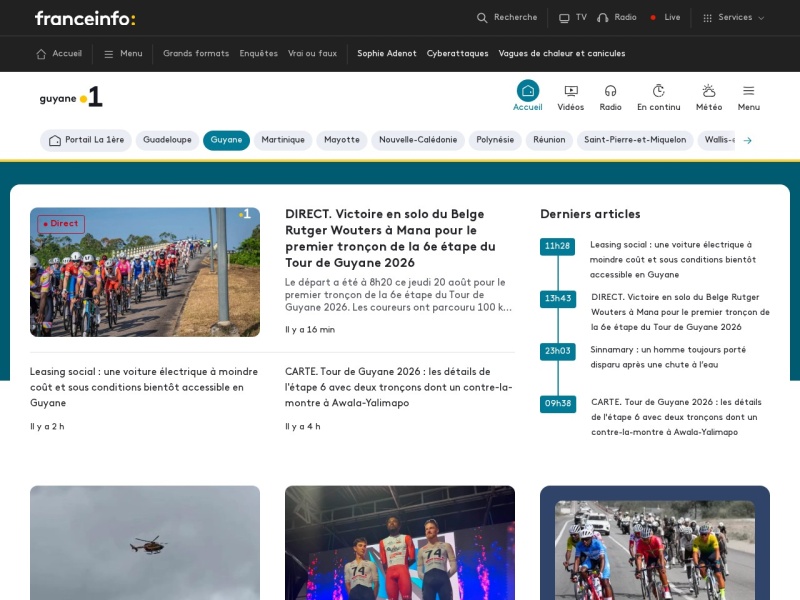Click the franceinfo logo
Image resolution: width=800 pixels, height=600 pixels.
click(85, 18)
